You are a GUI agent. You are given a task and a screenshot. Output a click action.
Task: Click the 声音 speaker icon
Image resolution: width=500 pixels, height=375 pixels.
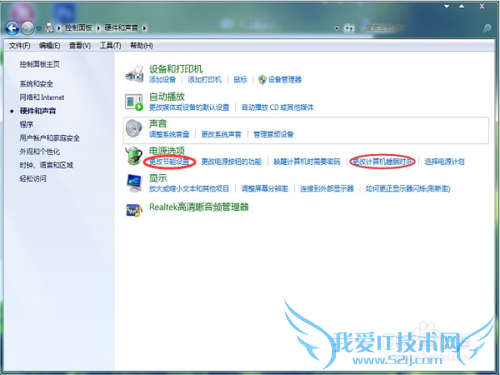(x=134, y=128)
